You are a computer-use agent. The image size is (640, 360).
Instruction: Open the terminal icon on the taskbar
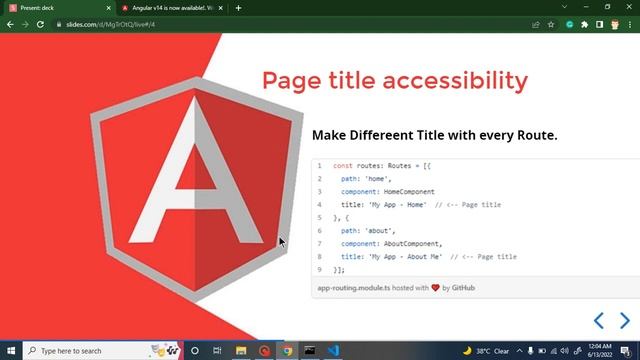[310, 351]
